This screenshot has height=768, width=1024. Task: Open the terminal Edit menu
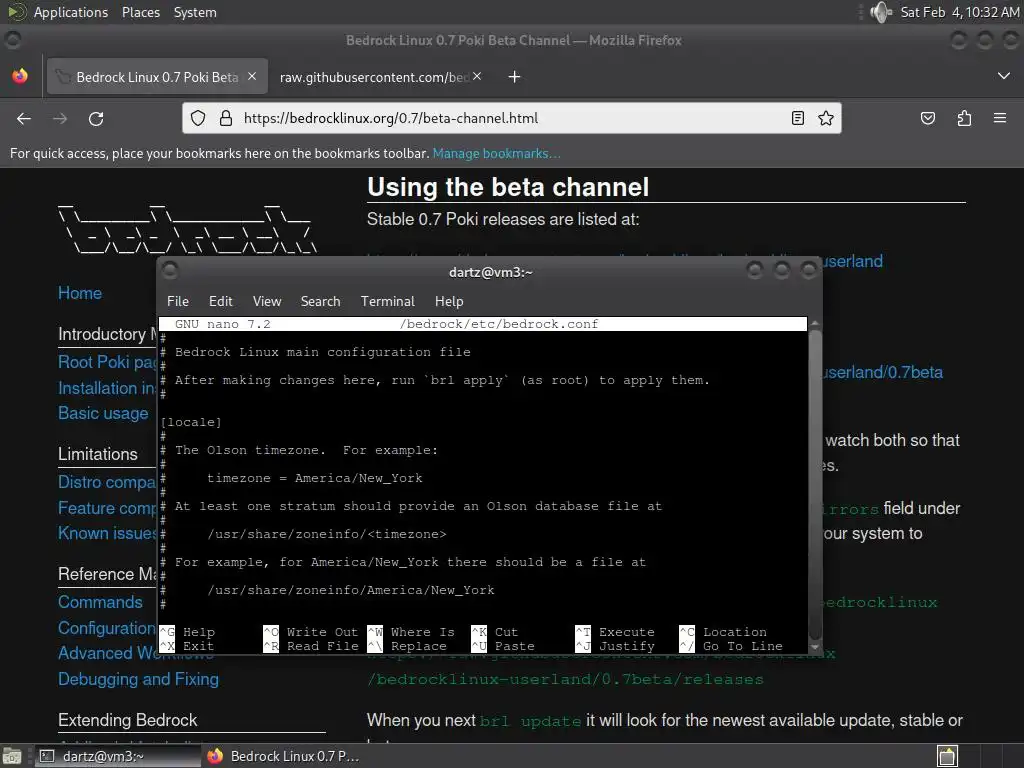coord(221,301)
